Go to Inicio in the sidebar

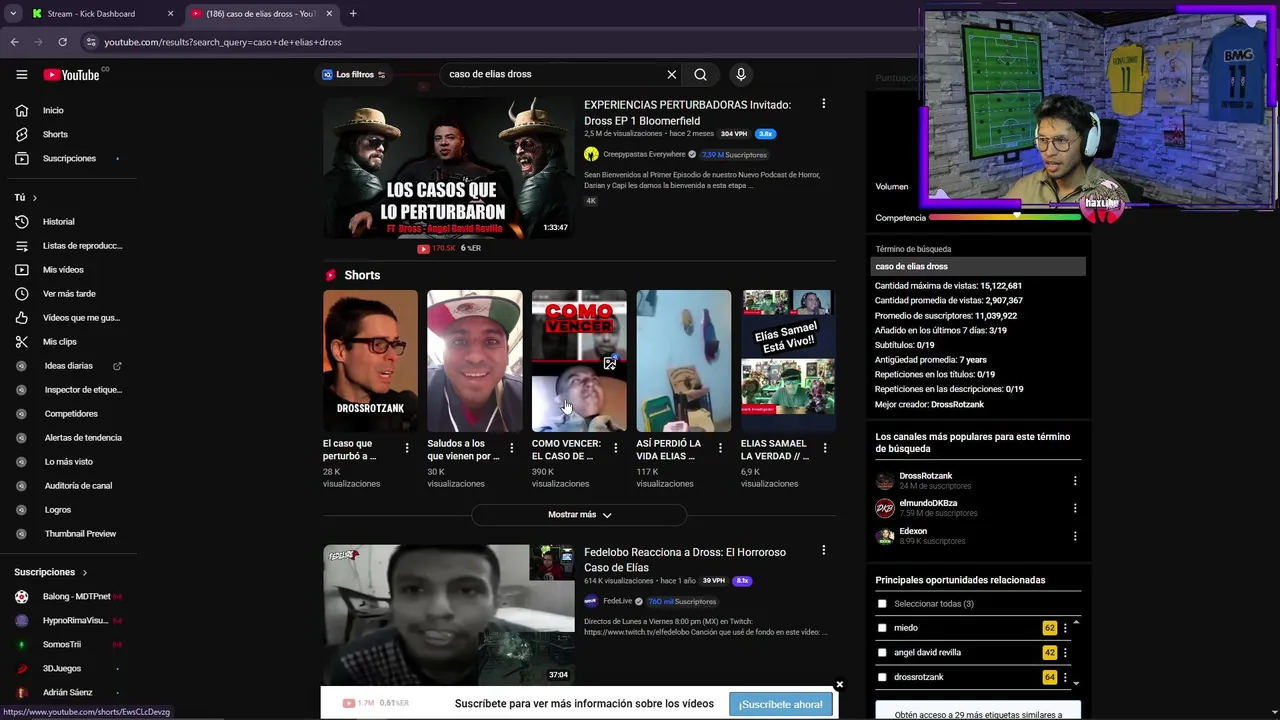(53, 110)
